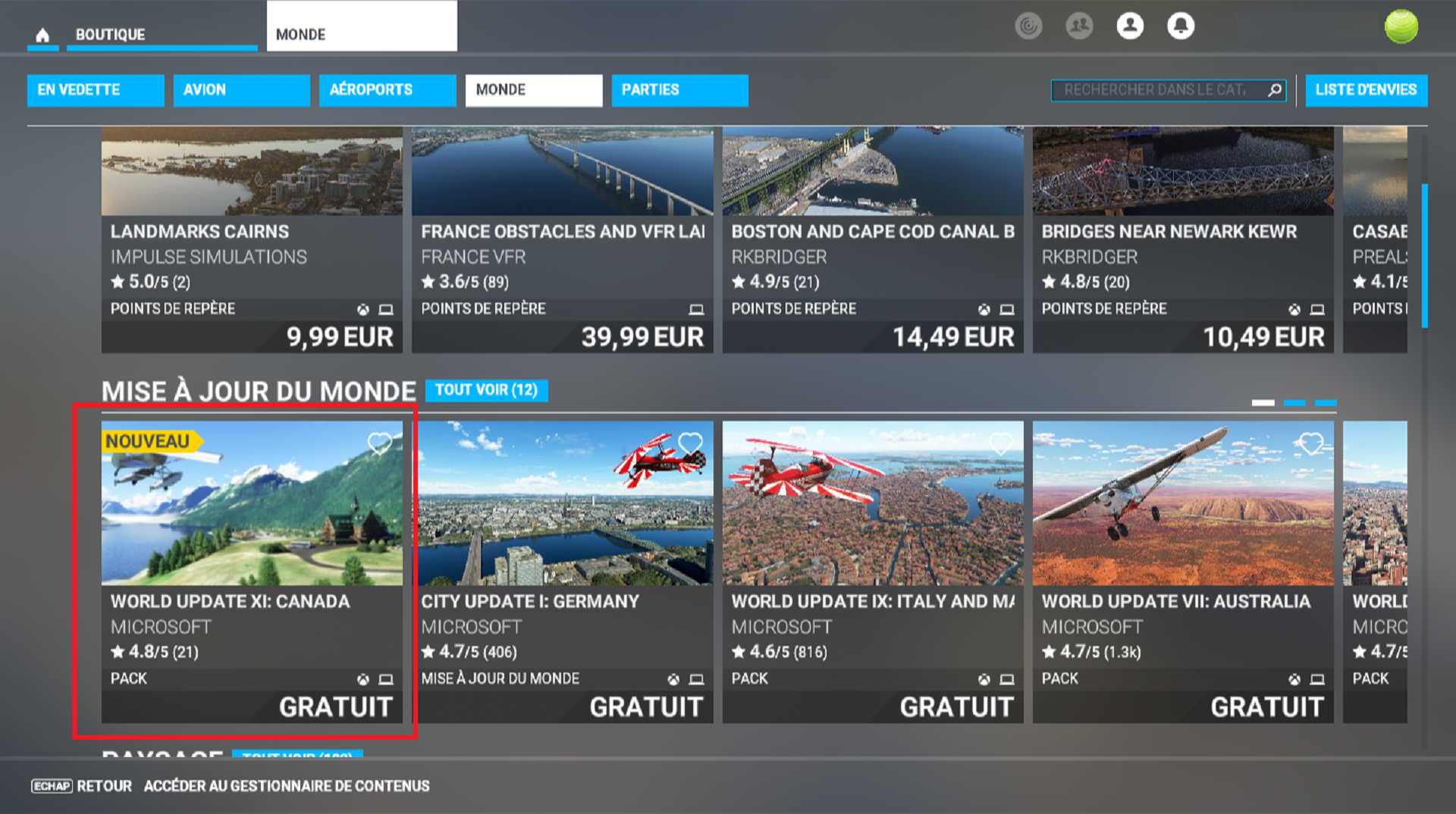
Task: Click the 39,99 EUR price
Action: [642, 337]
